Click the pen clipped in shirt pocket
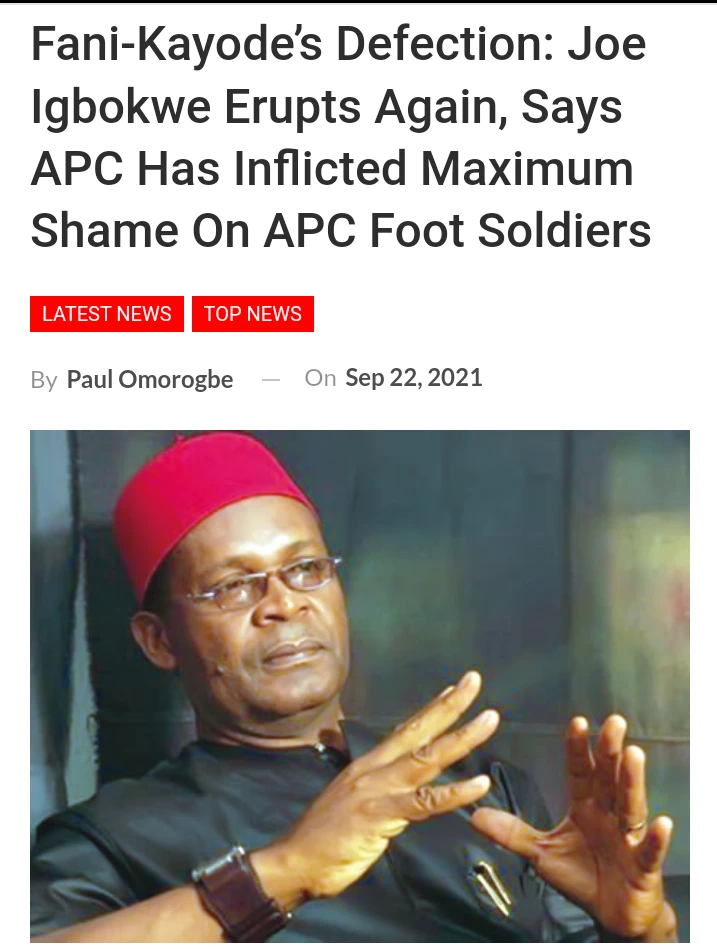 pyautogui.click(x=491, y=885)
